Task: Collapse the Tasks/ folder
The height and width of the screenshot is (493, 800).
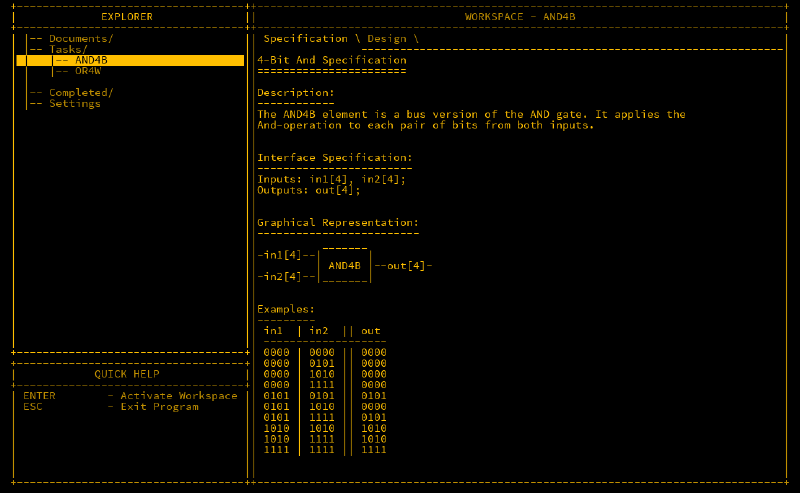Action: tap(68, 50)
